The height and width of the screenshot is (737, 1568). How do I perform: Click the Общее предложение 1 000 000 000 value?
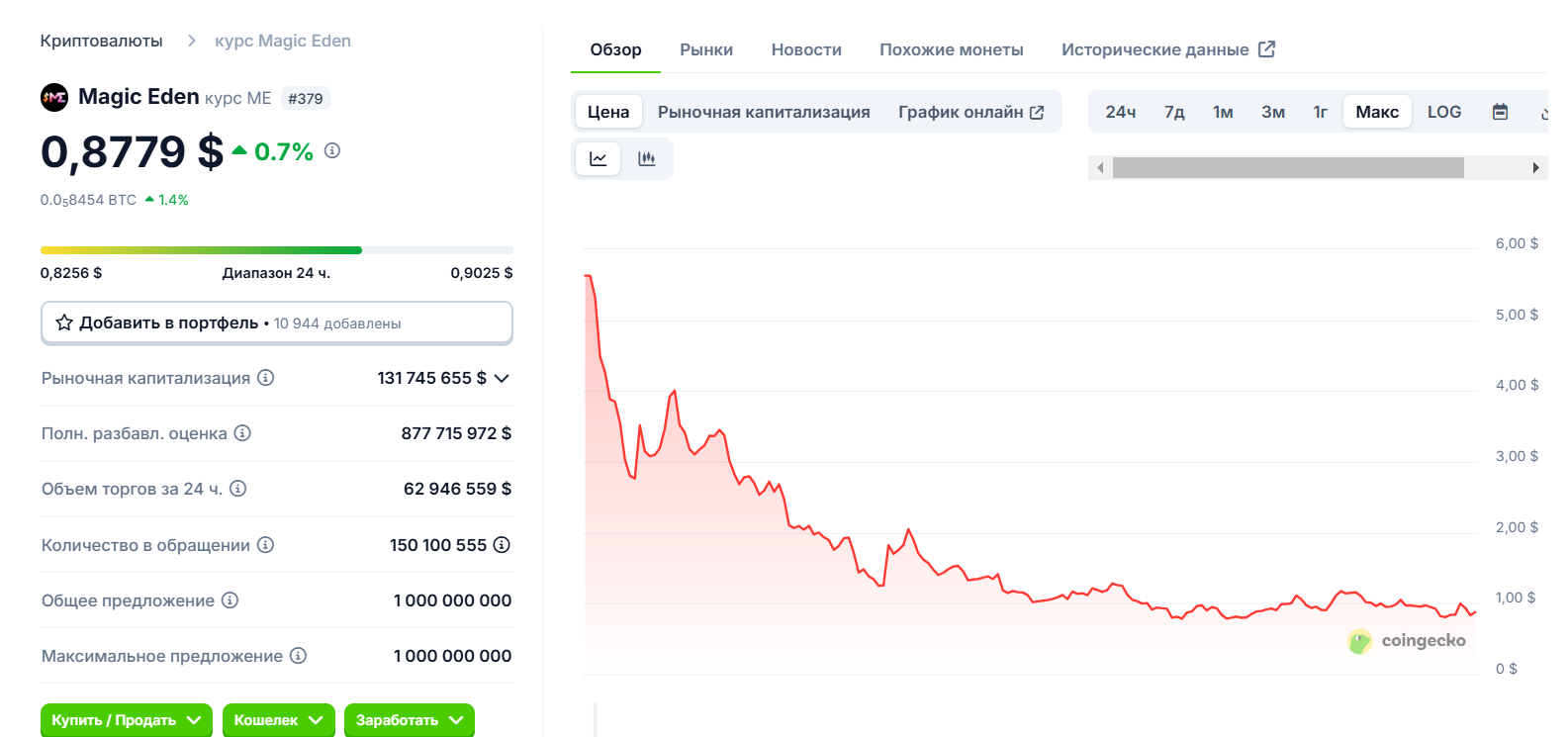point(452,600)
